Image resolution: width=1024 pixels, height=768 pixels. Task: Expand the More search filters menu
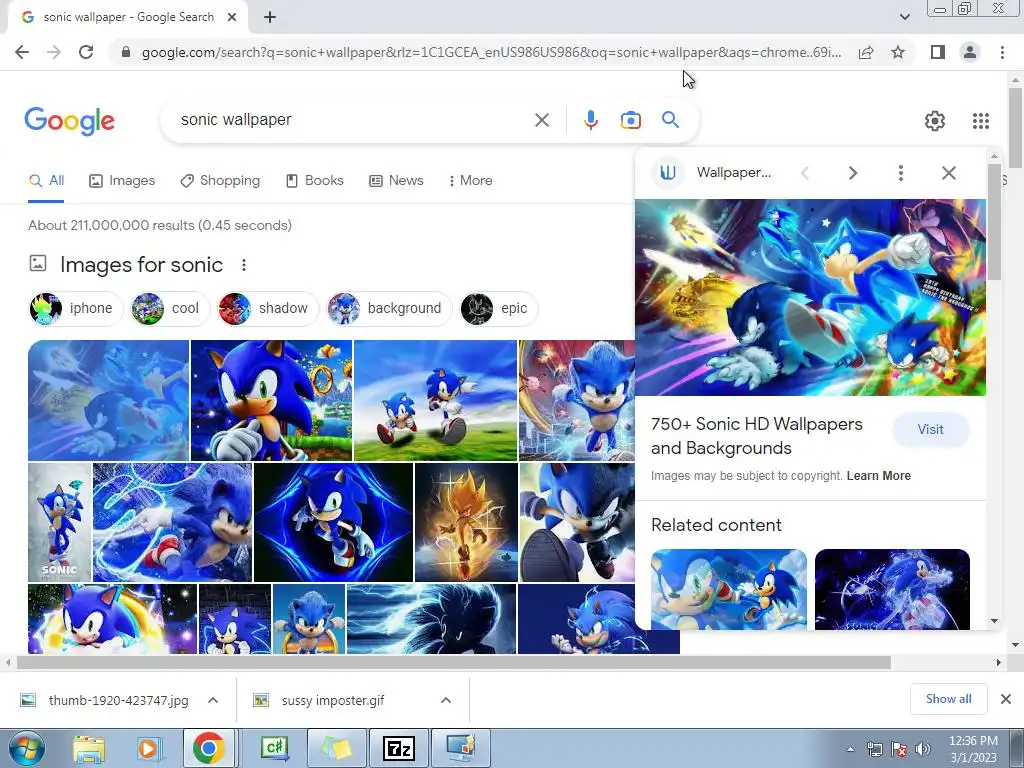coord(470,181)
